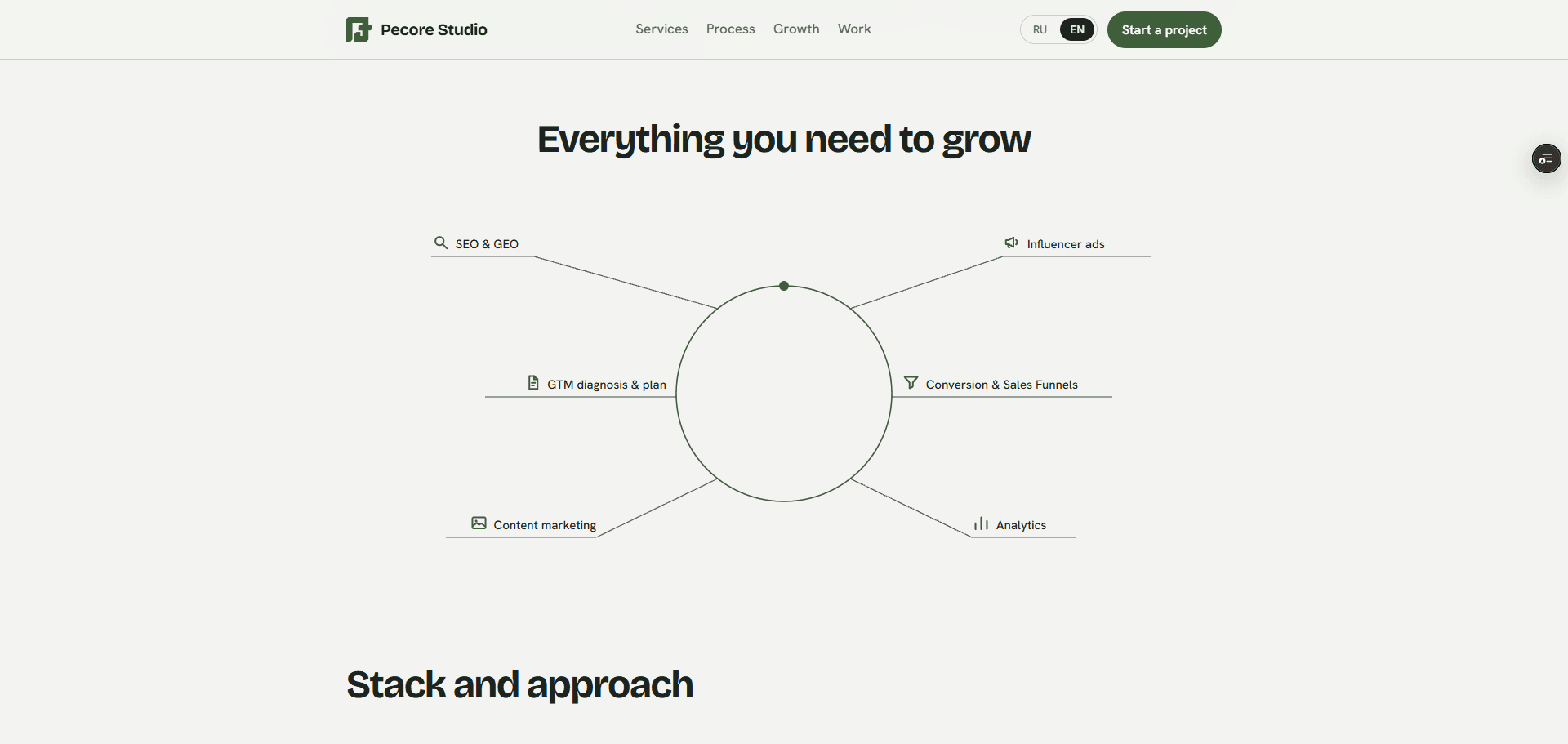1568x744 pixels.
Task: Select the Influencer ads label
Action: (x=1066, y=243)
